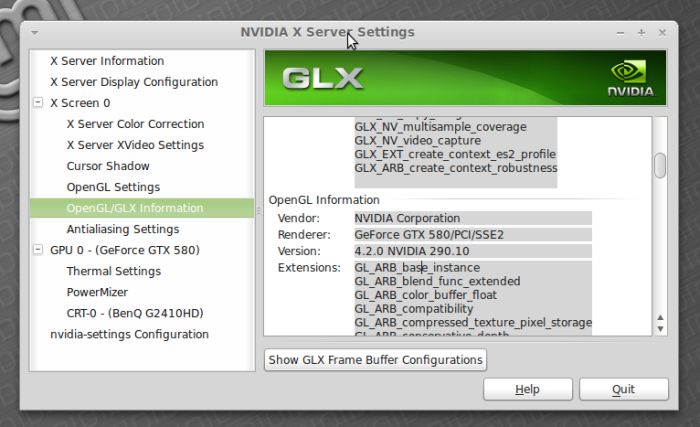Click GLX_NV_multisample_coverage text
The image size is (700, 427).
(440, 127)
